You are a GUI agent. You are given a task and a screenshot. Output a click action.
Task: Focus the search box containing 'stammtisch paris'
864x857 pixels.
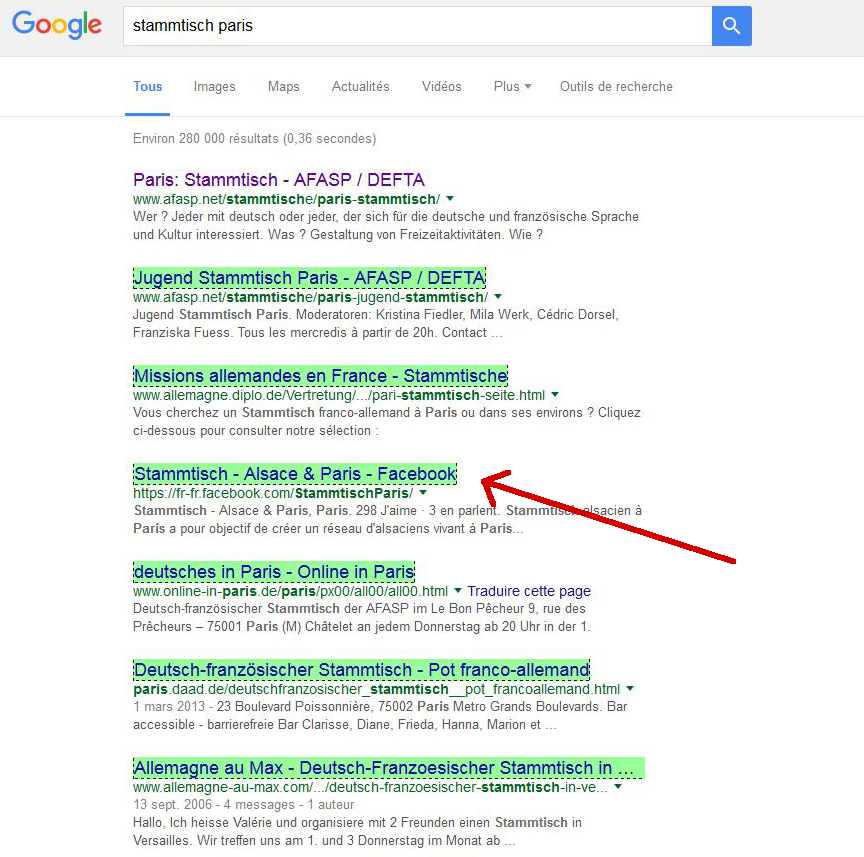click(x=417, y=26)
